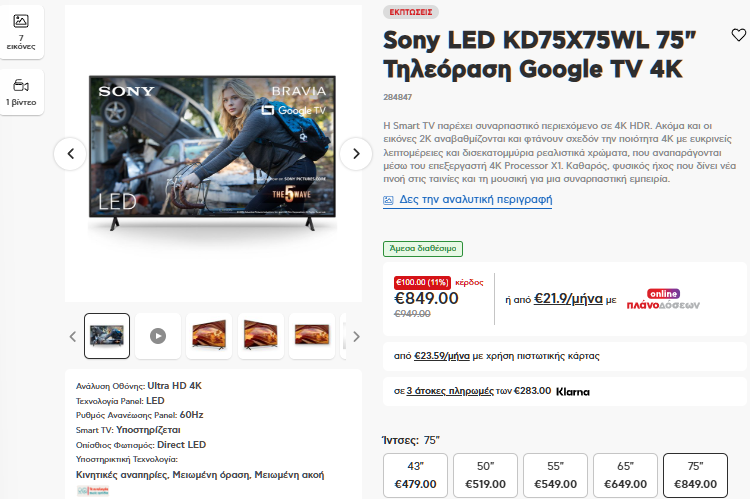Open the €23.59/μήνα credit card link
750x499 pixels.
point(441,356)
